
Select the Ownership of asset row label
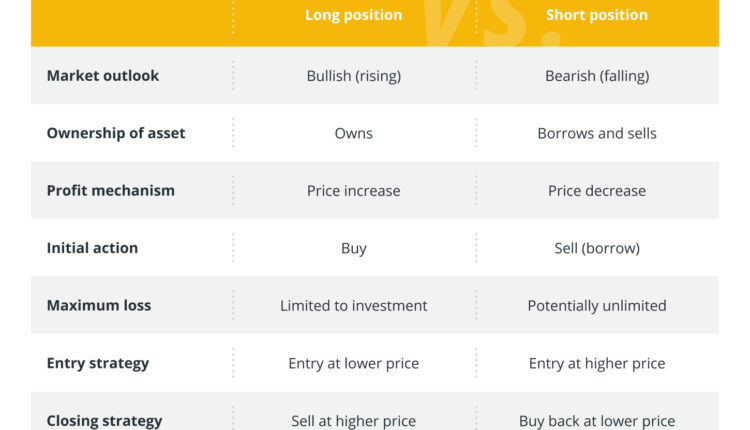pyautogui.click(x=116, y=133)
